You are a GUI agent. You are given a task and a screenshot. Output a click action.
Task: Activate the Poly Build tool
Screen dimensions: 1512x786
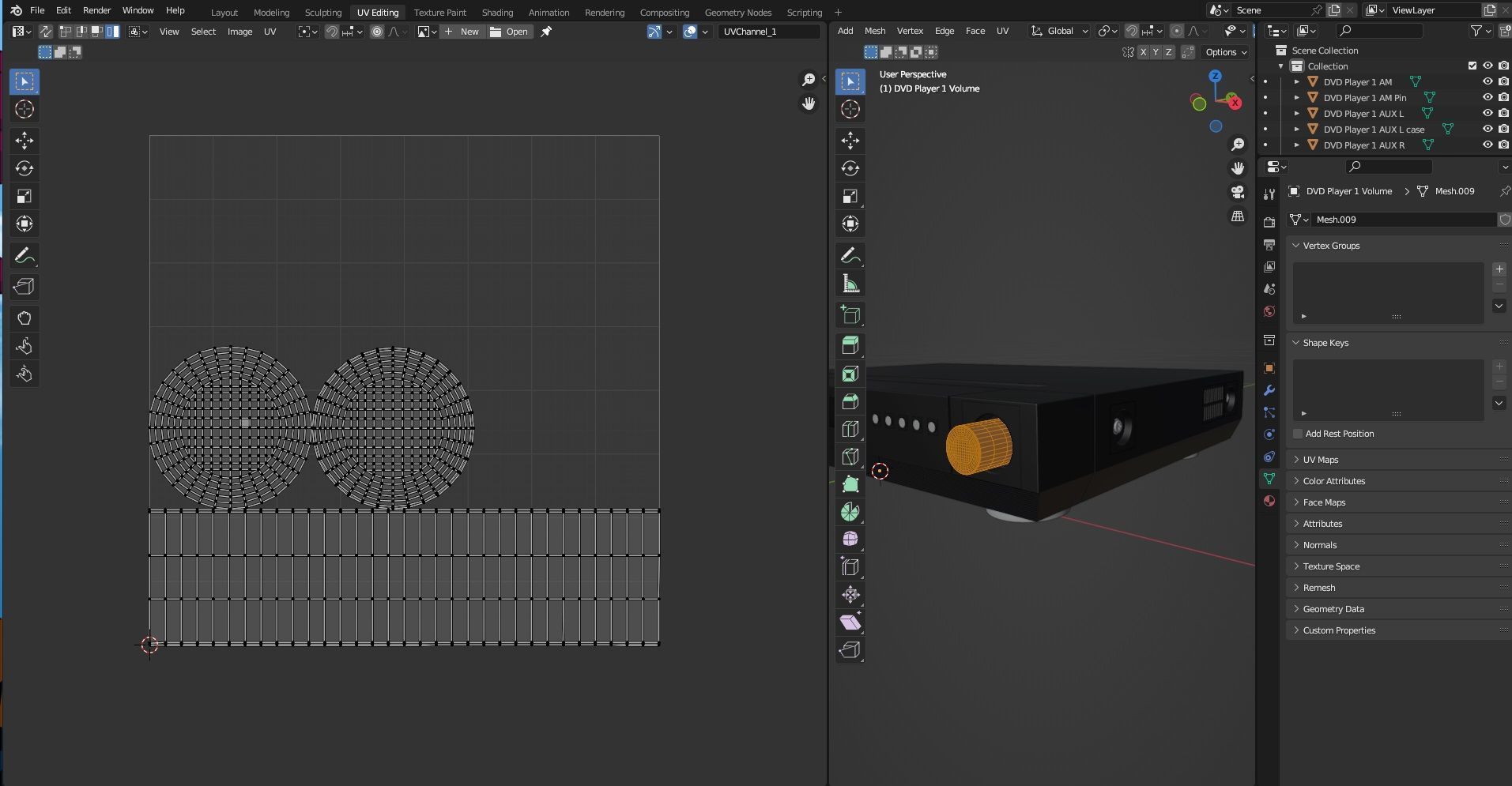pos(850,484)
